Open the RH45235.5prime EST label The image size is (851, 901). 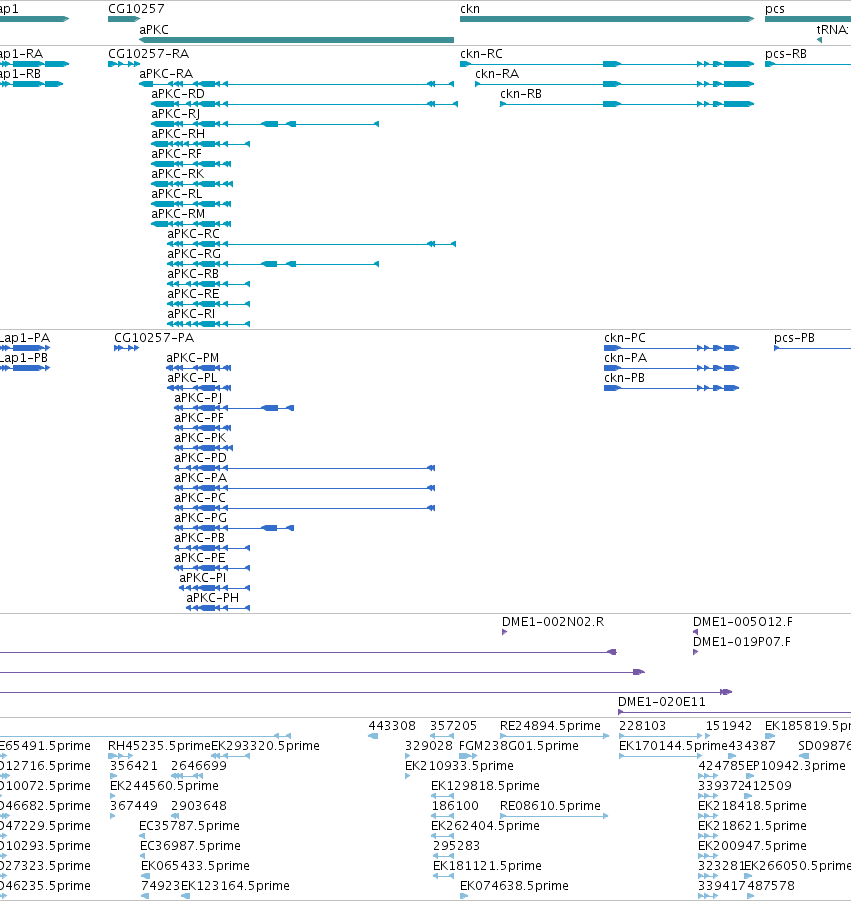(159, 746)
